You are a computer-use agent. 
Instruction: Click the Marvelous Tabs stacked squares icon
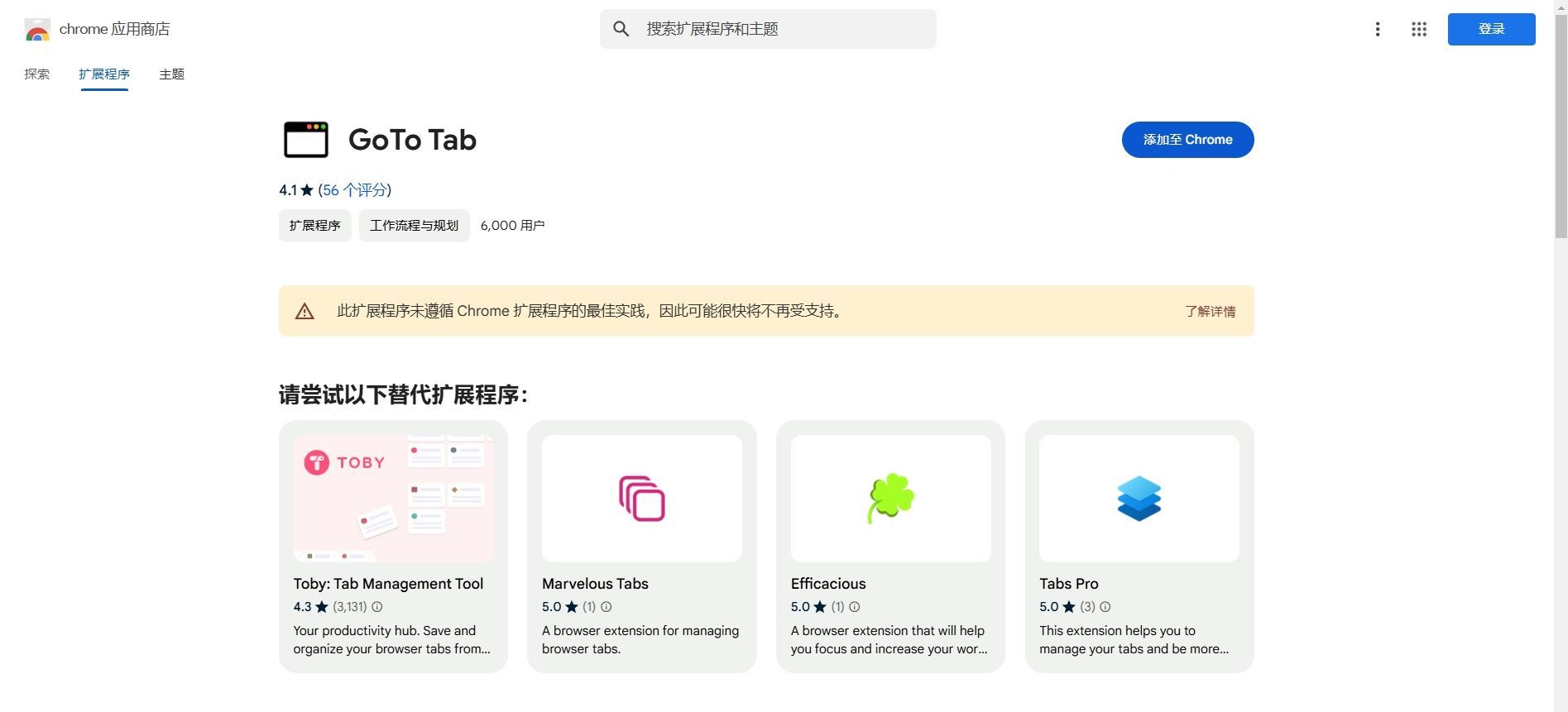click(x=642, y=499)
